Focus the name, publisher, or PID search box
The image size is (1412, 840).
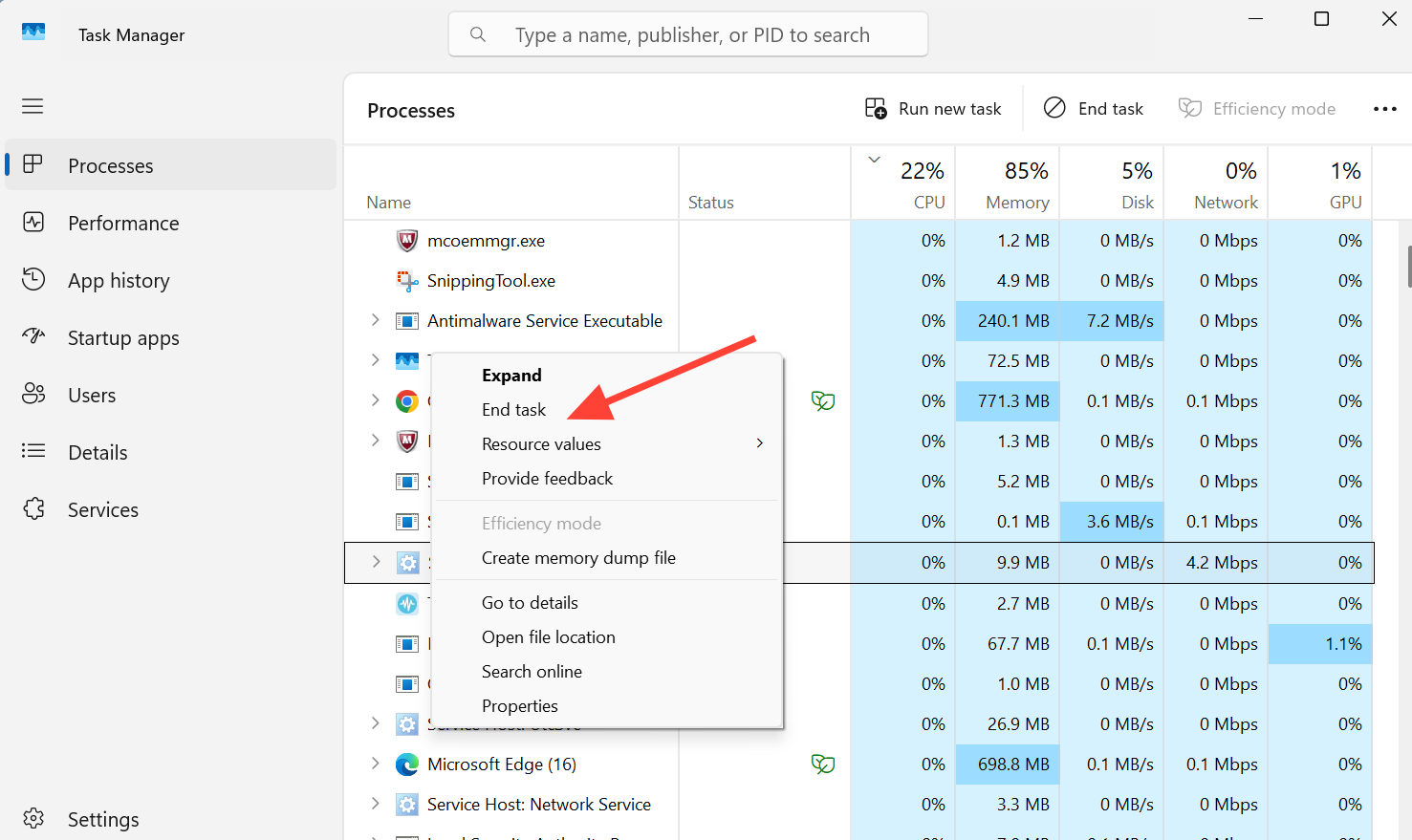click(688, 34)
